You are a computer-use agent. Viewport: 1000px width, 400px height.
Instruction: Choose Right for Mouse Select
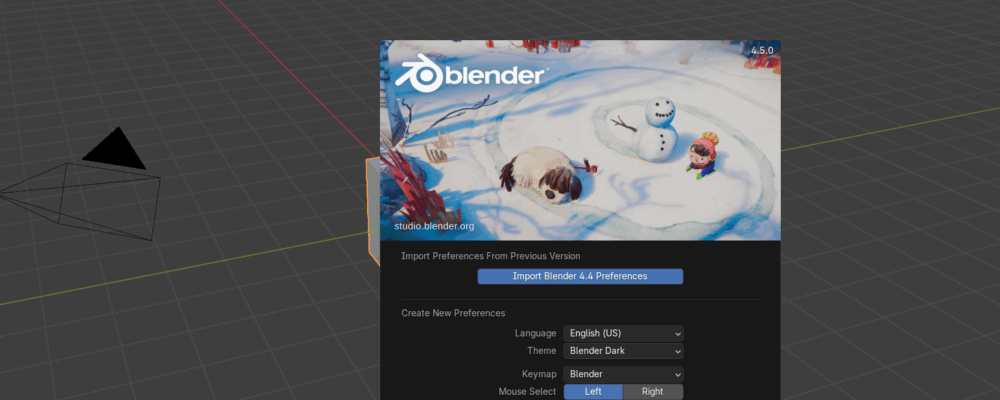(653, 392)
